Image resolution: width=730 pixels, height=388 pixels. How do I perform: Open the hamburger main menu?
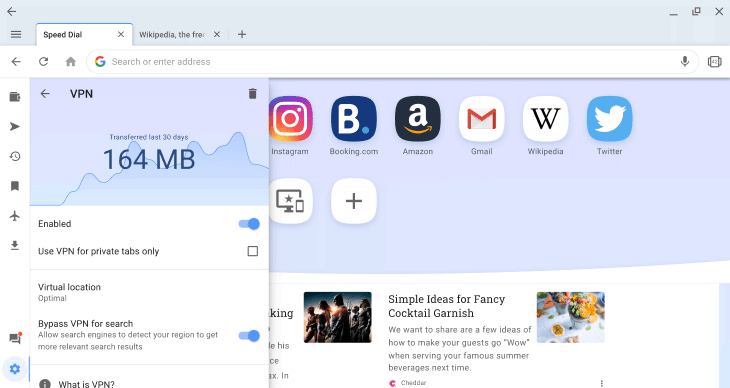coord(16,34)
